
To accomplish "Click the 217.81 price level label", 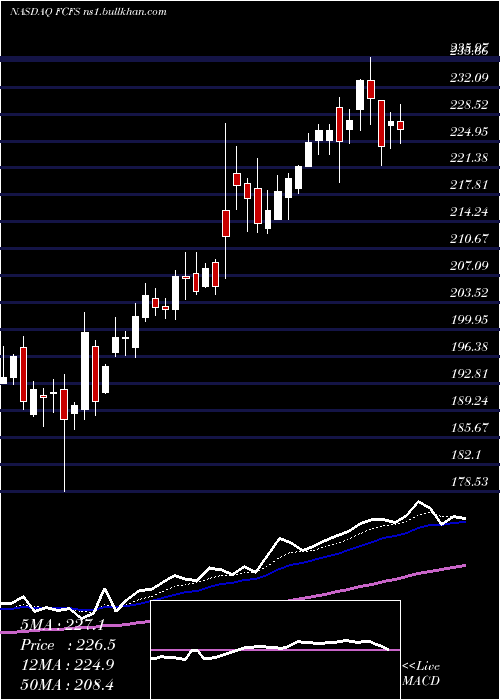I will point(469,184).
